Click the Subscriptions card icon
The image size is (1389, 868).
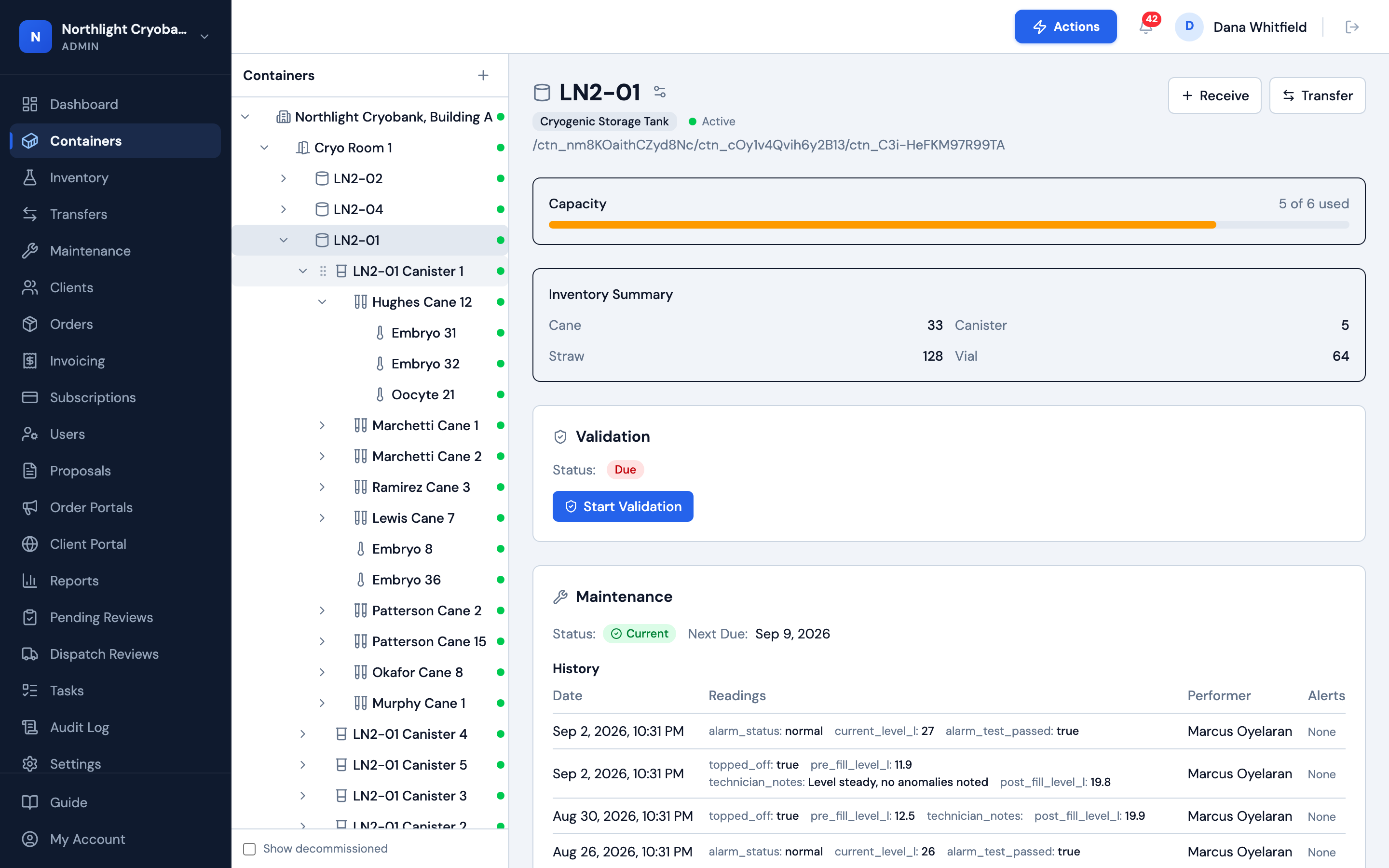click(30, 397)
